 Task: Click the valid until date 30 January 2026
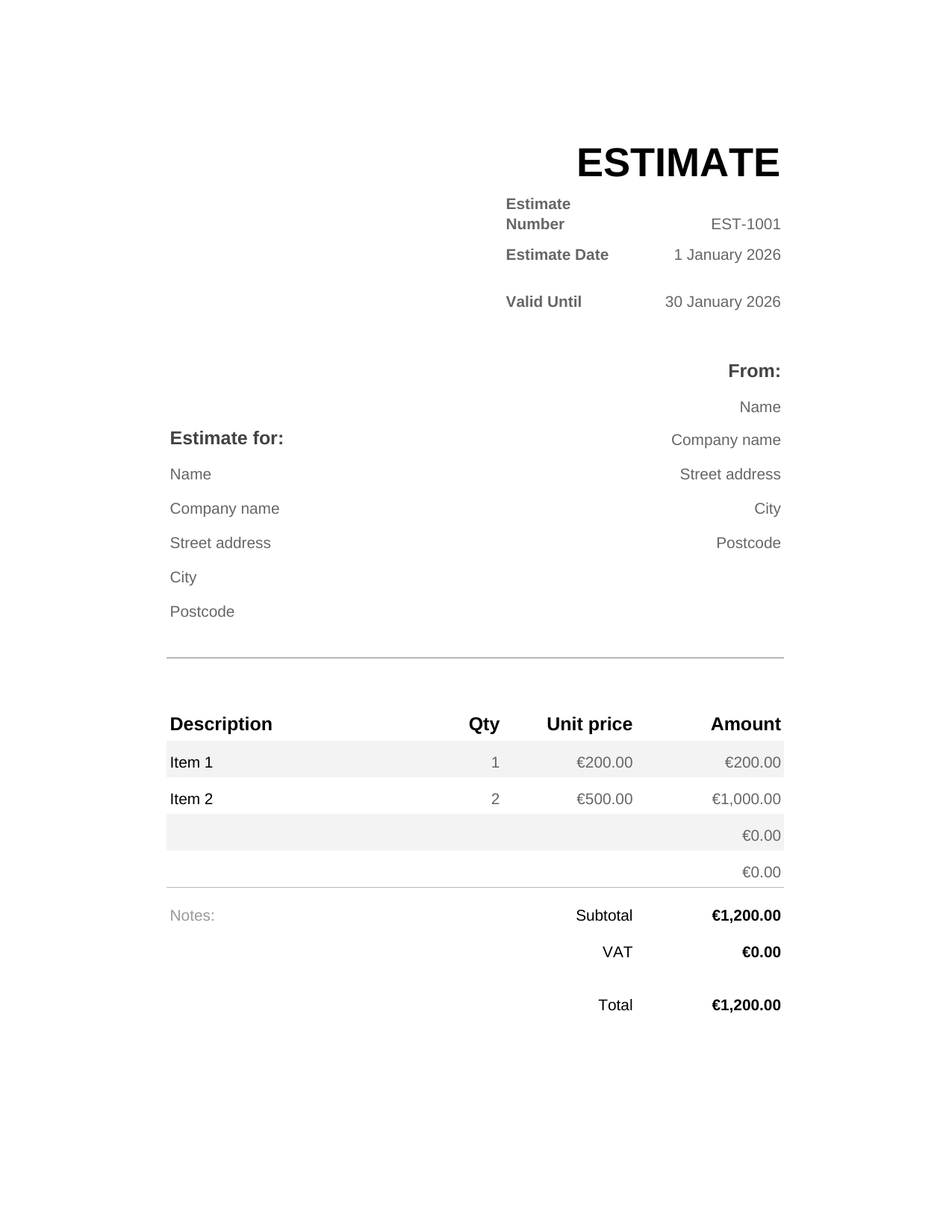(722, 302)
